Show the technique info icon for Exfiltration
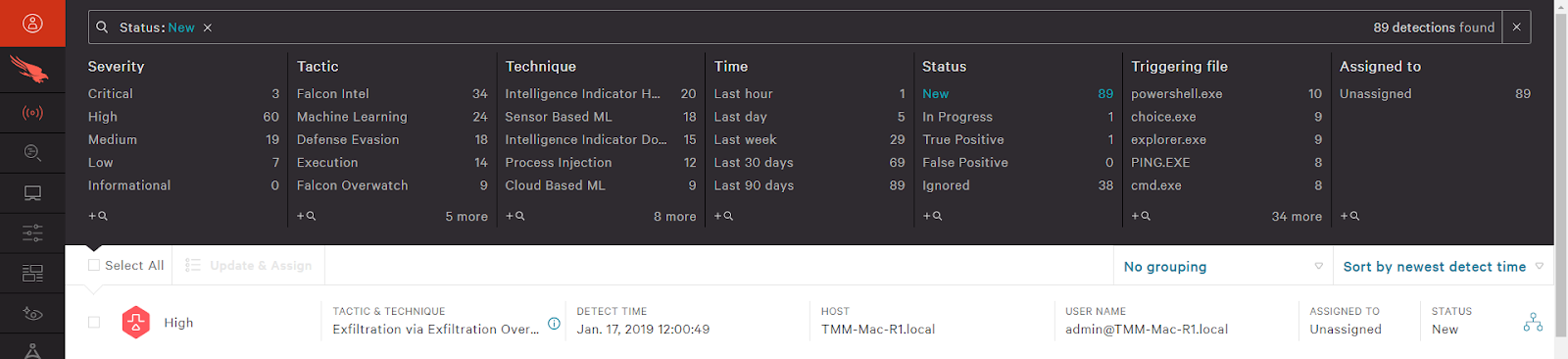This screenshot has width=1568, height=359. pyautogui.click(x=554, y=324)
